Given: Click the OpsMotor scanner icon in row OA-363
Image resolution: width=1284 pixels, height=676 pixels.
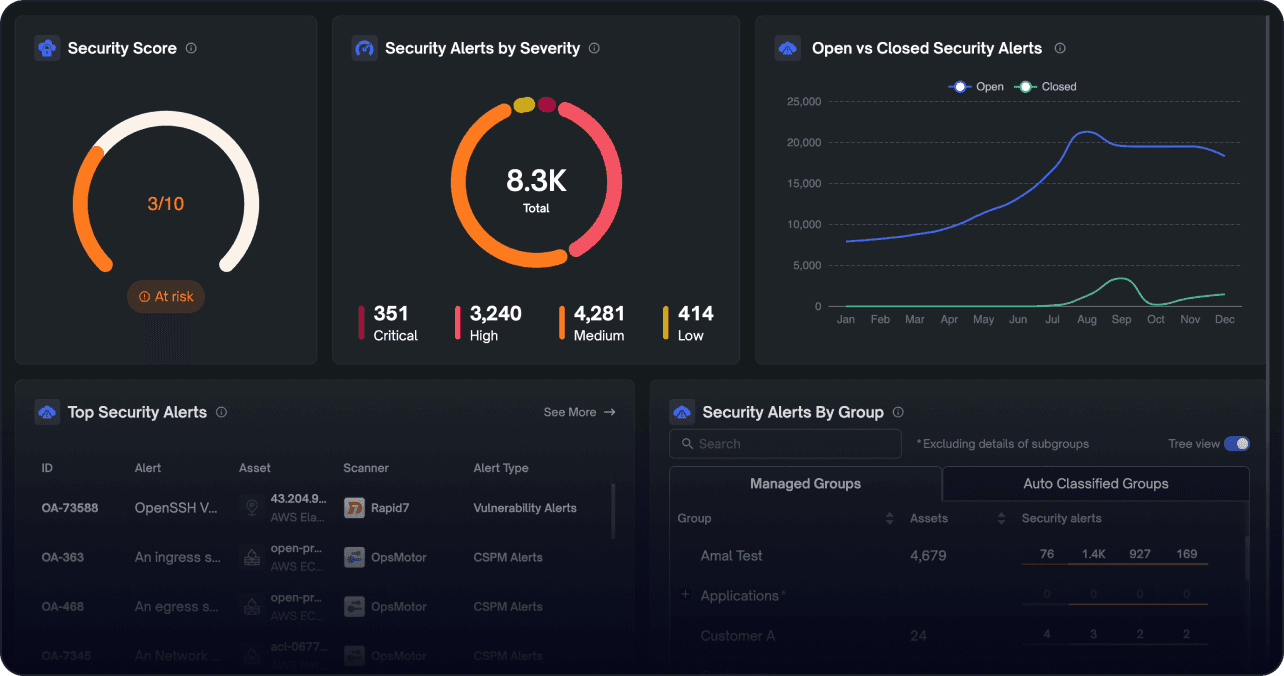Looking at the screenshot, I should [354, 557].
